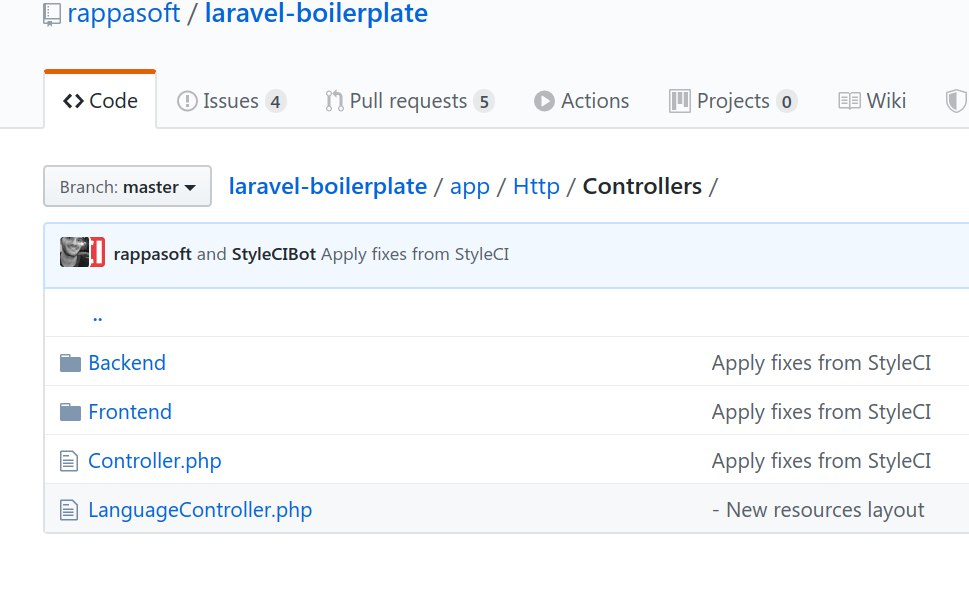Go up to parent directory via .. link
Viewport: 969px width, 592px height.
(97, 318)
